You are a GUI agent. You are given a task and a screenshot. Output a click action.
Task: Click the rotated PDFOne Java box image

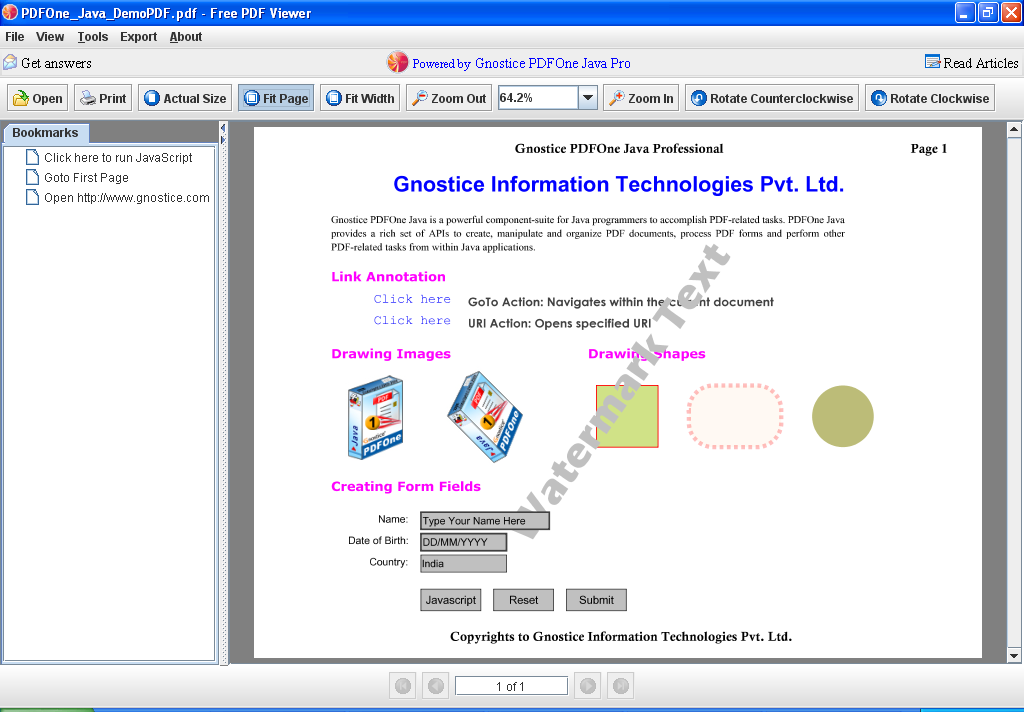[485, 417]
